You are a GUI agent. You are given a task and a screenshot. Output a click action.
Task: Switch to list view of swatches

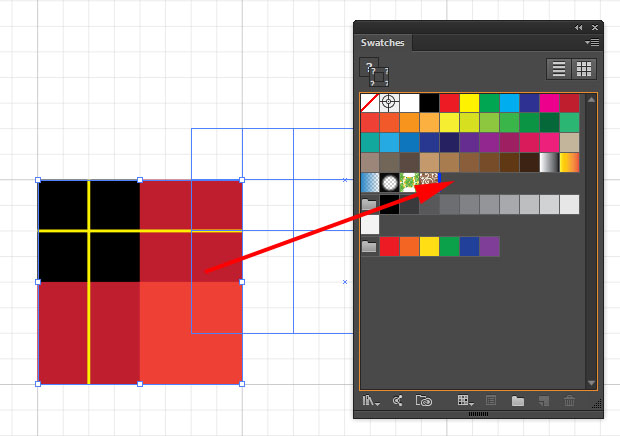point(559,69)
